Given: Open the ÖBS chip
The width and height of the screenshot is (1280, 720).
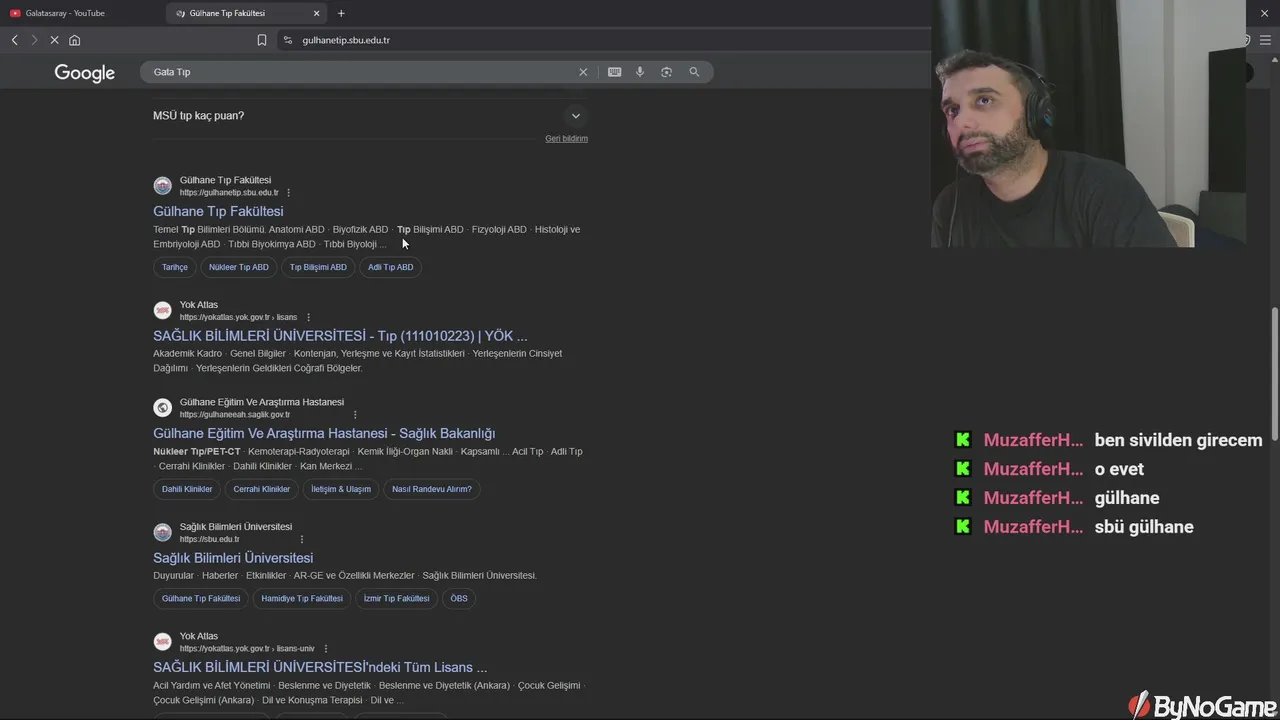Looking at the screenshot, I should point(459,598).
